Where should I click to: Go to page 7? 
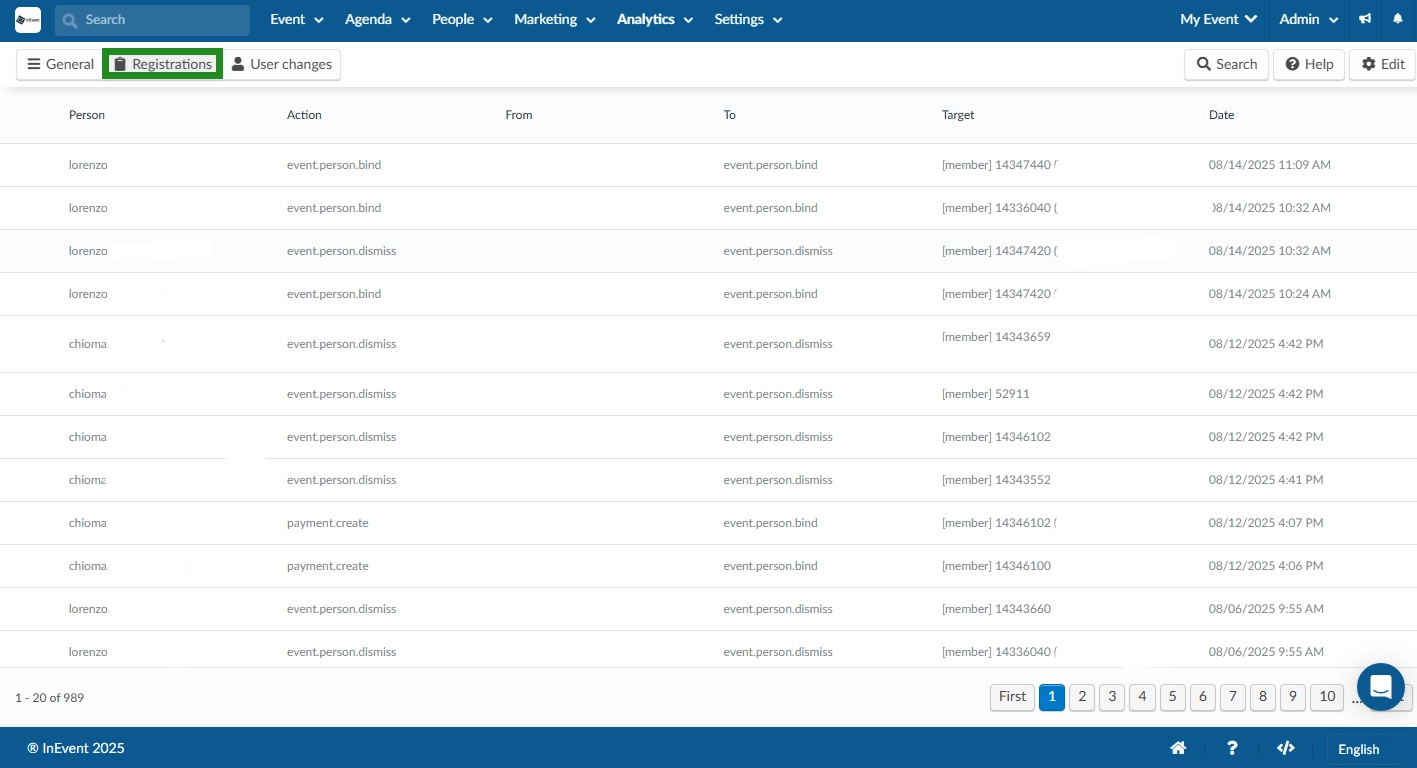click(x=1233, y=697)
